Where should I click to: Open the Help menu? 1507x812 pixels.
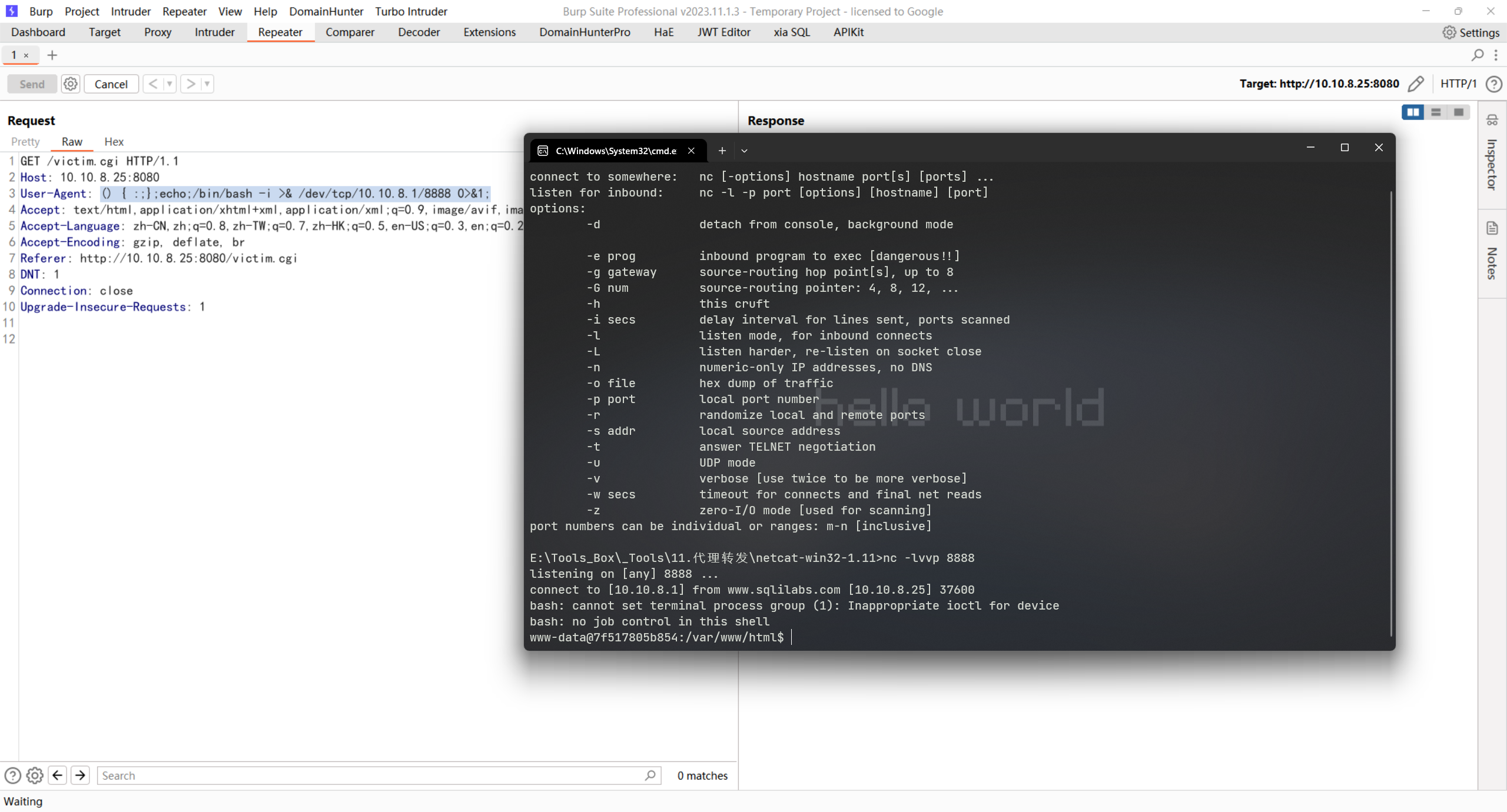pyautogui.click(x=265, y=11)
